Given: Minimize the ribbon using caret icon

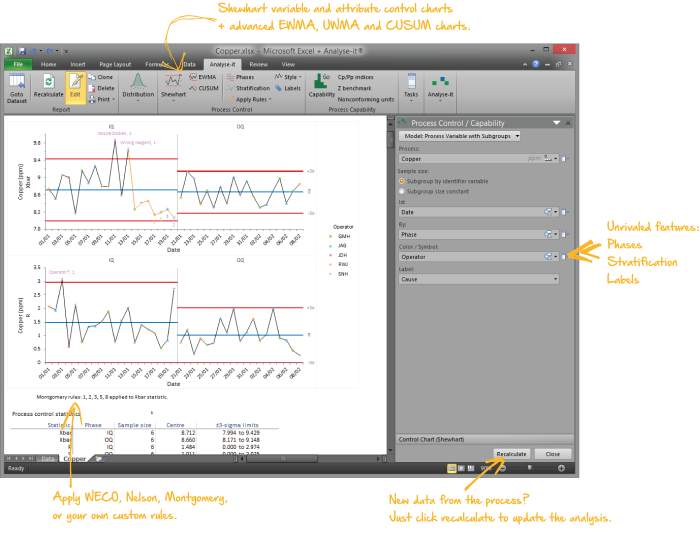Looking at the screenshot, I should [525, 64].
